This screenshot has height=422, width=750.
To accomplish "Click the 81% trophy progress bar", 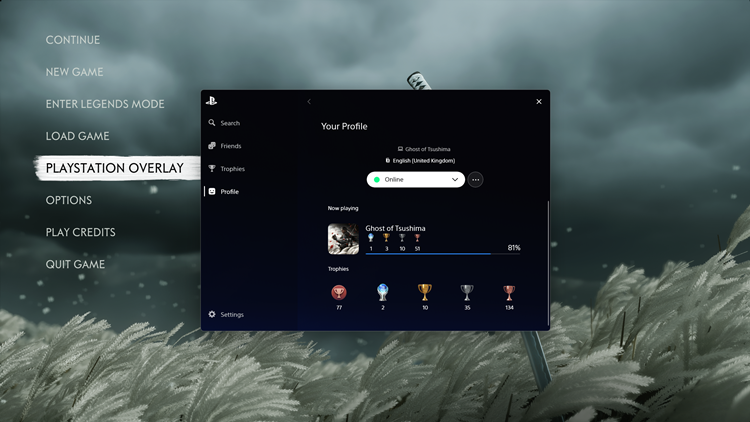I will 442,254.
